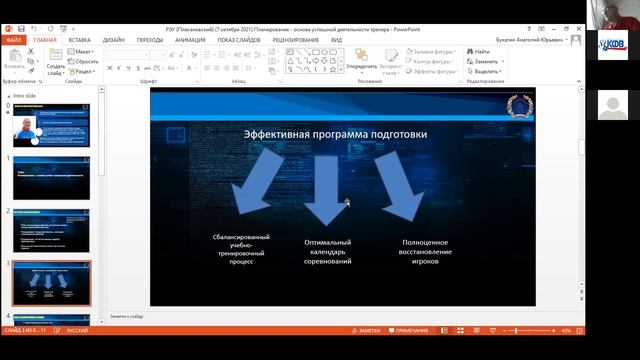Click the zoom slider handle
640x360 pixels.
(x=516, y=331)
